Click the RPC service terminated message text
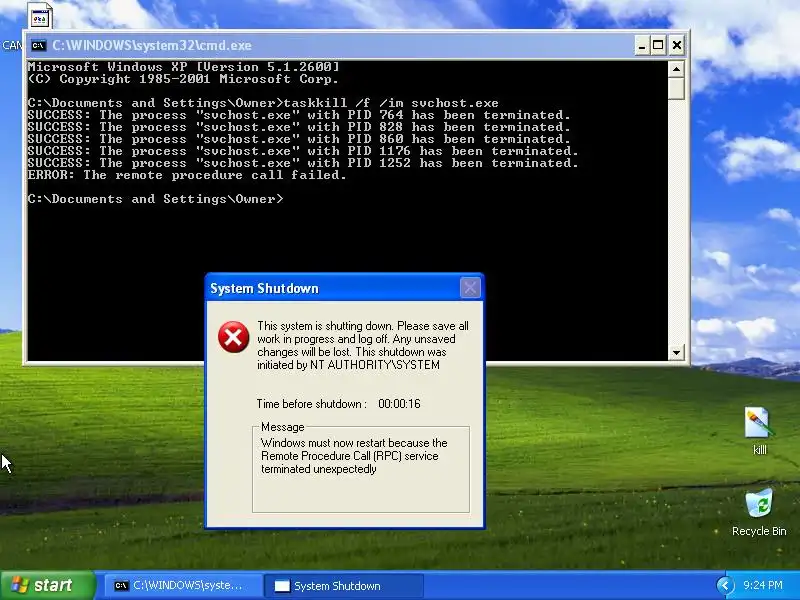This screenshot has height=600, width=800. coord(354,456)
